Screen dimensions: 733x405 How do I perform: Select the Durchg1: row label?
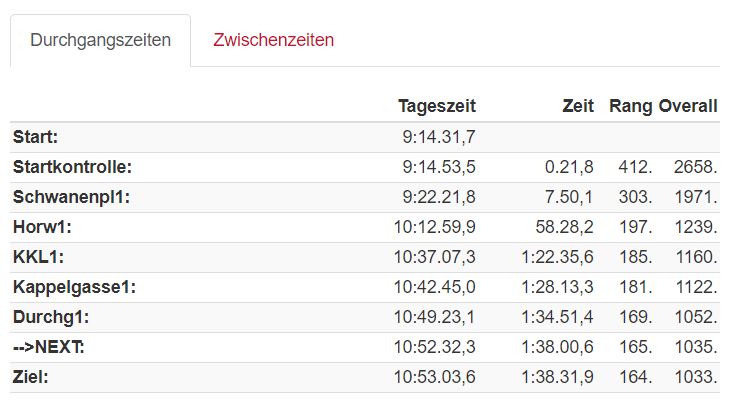51,317
